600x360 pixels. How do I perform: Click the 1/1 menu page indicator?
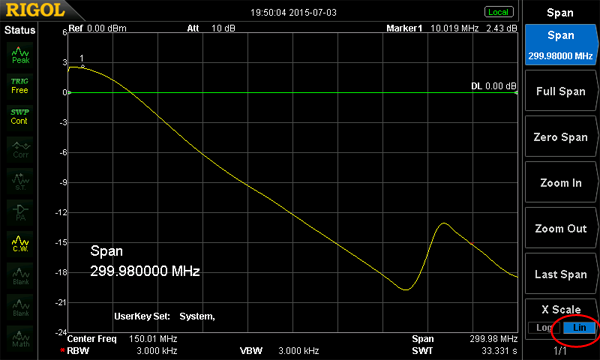(560, 350)
